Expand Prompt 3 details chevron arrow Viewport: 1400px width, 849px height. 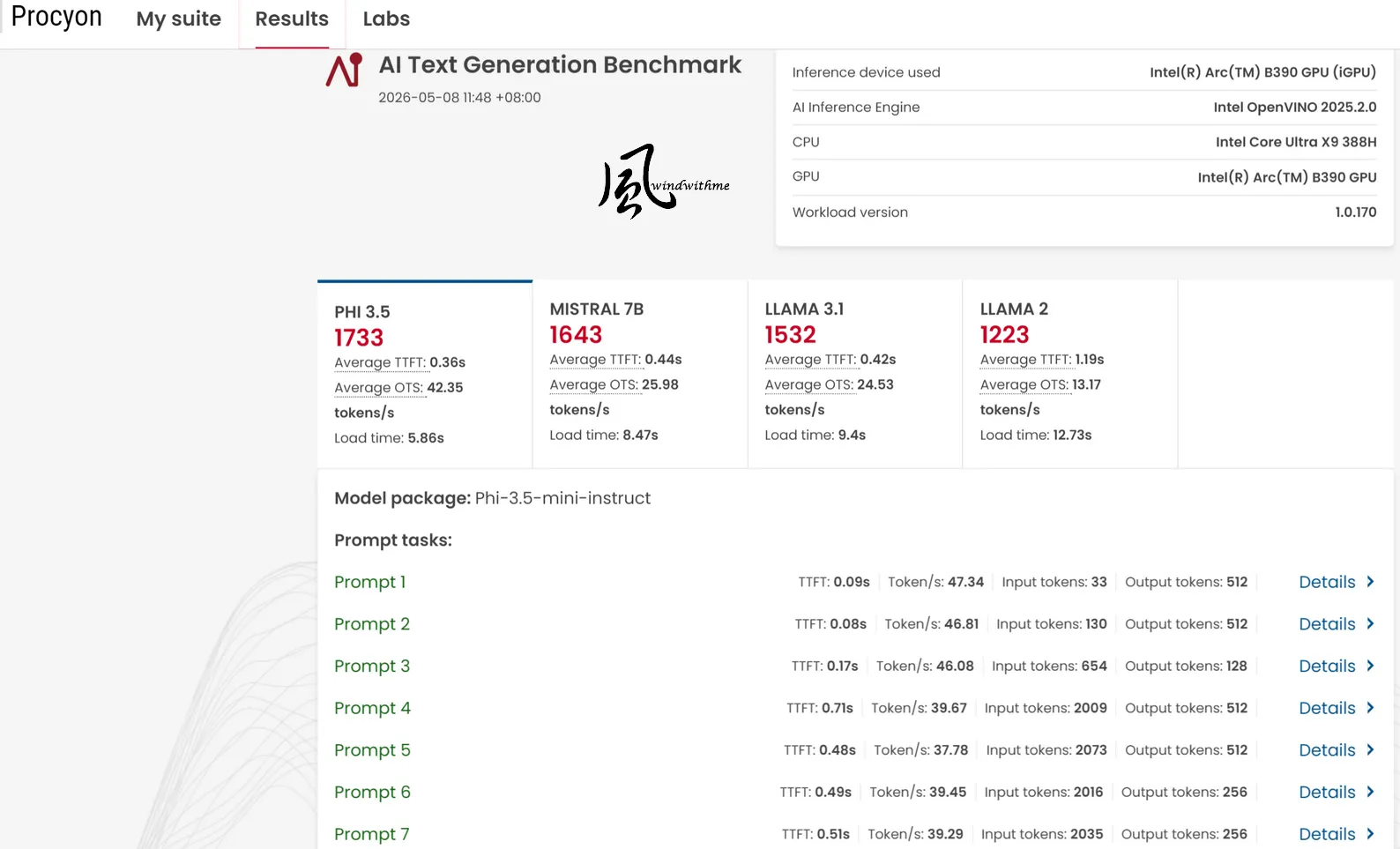click(1370, 666)
